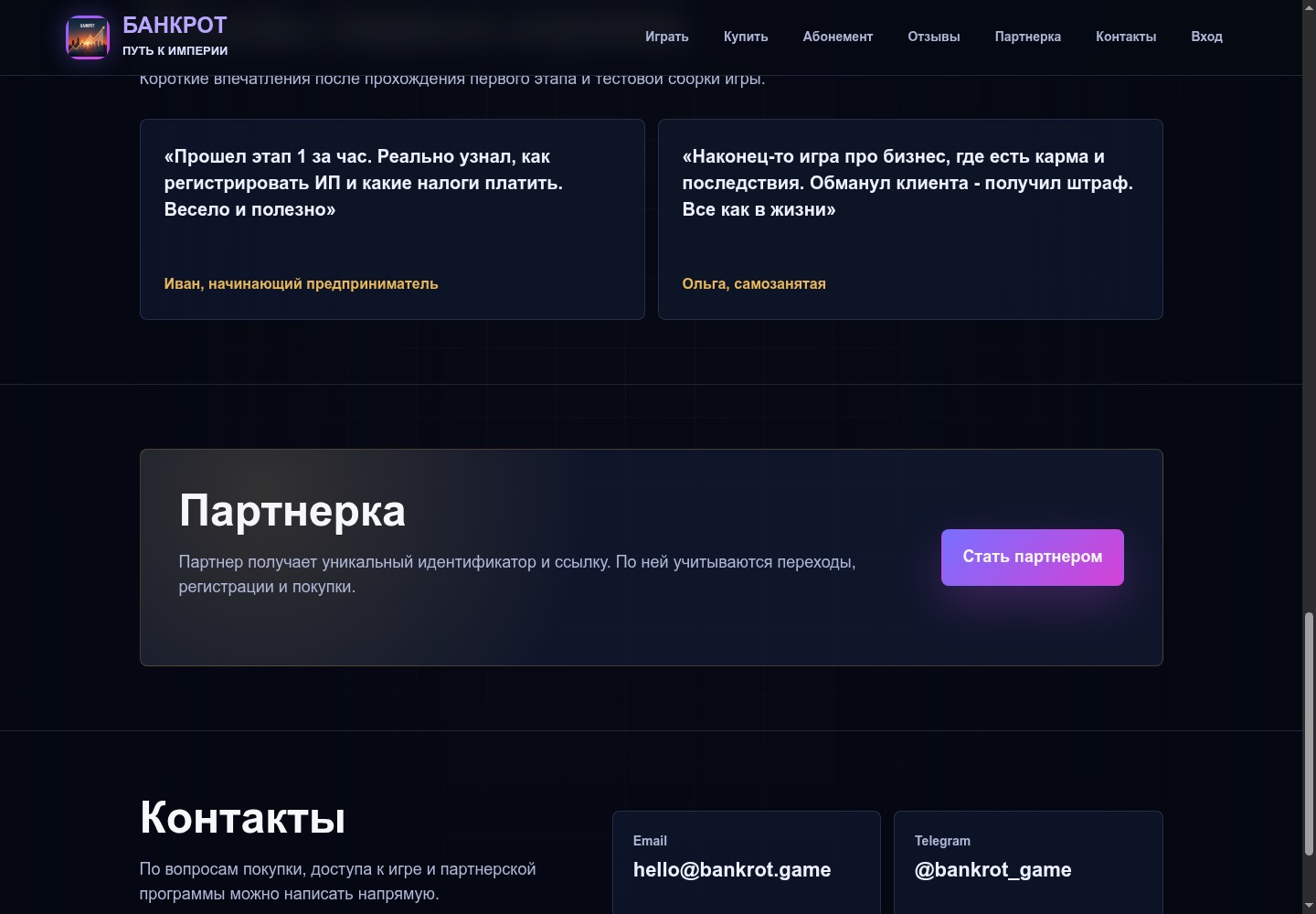Click the Банкрот logo icon
Screen dimensions: 1316x914
pos(88,37)
